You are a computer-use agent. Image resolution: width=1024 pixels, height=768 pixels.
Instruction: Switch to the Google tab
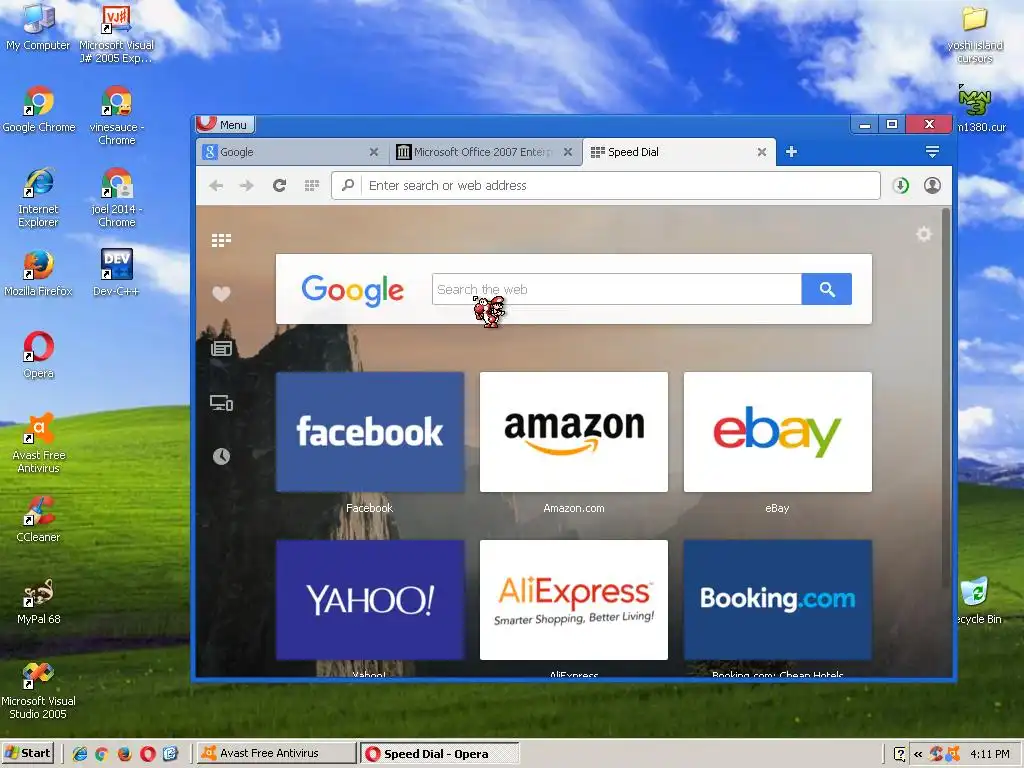(291, 152)
